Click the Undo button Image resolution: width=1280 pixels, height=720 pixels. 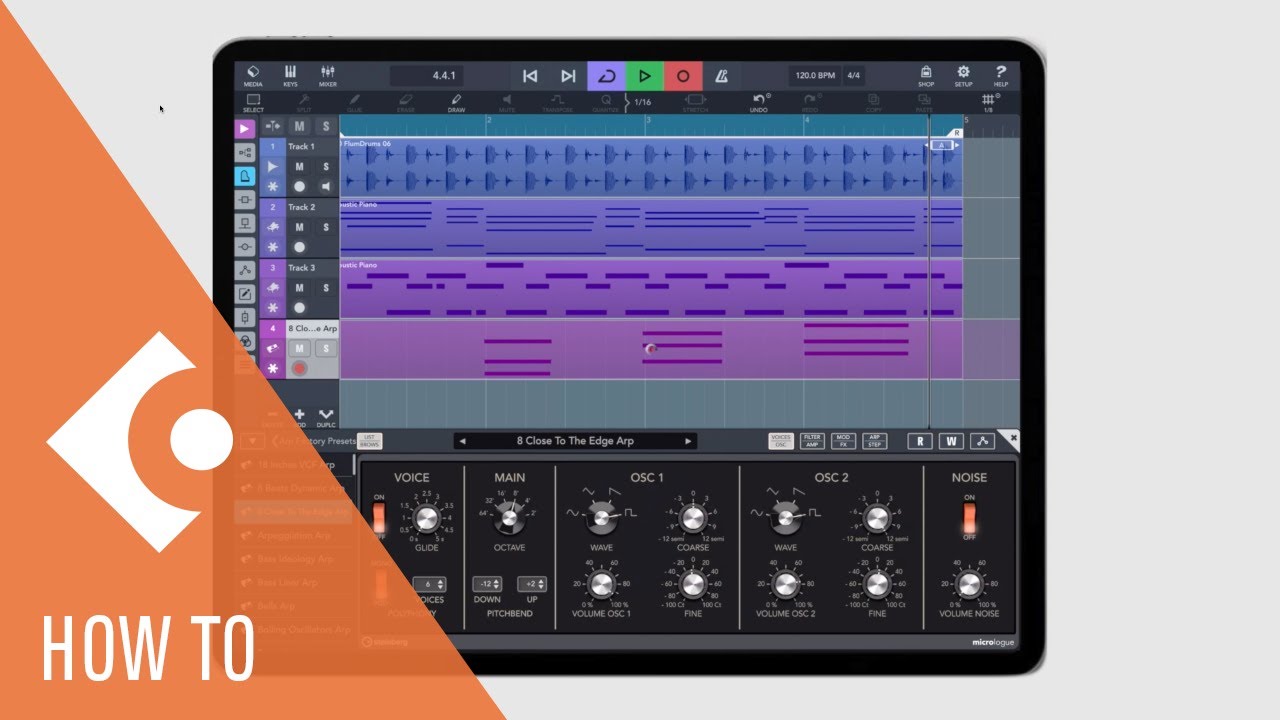click(x=759, y=102)
